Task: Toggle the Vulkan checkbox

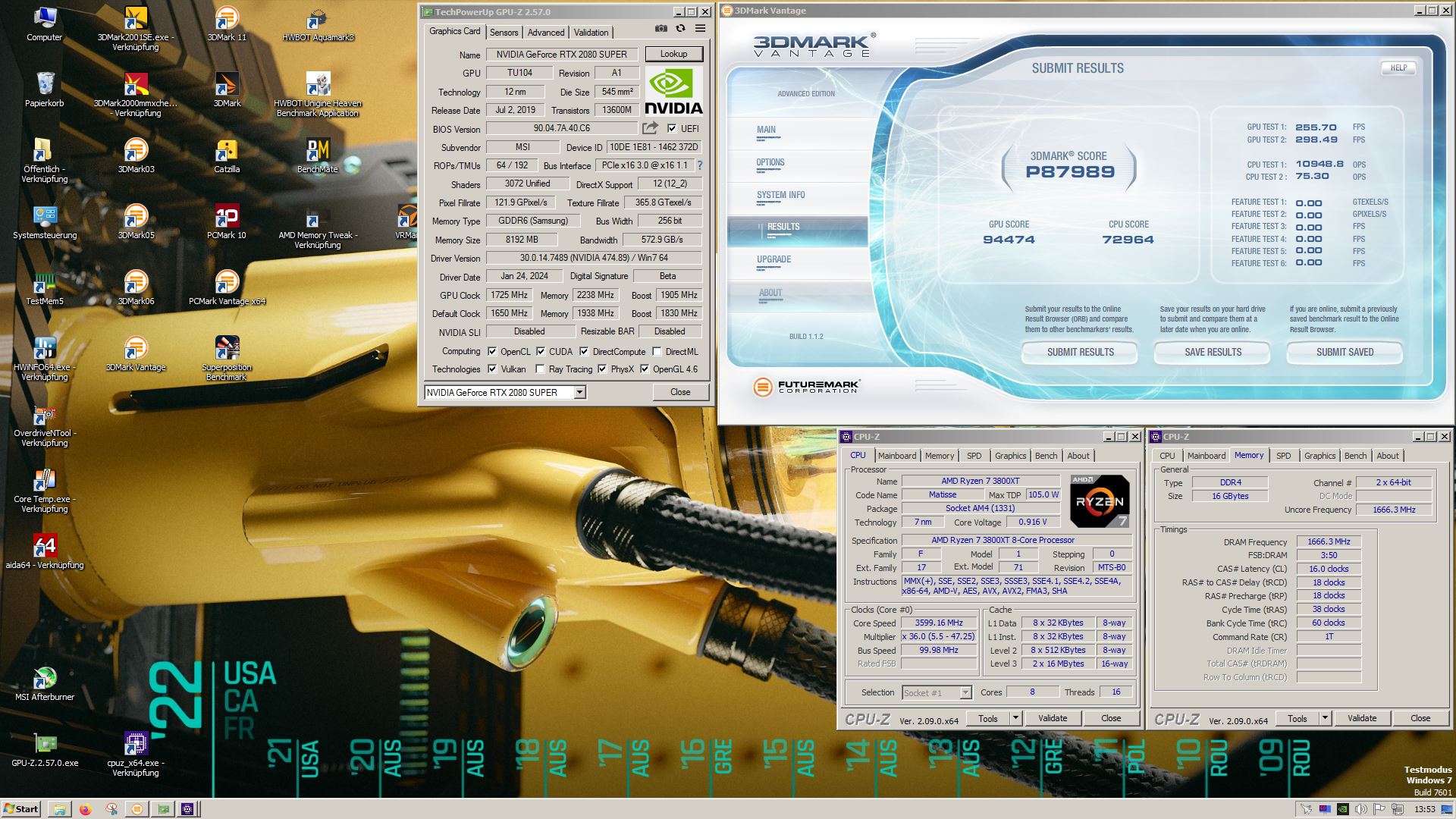Action: pos(492,369)
